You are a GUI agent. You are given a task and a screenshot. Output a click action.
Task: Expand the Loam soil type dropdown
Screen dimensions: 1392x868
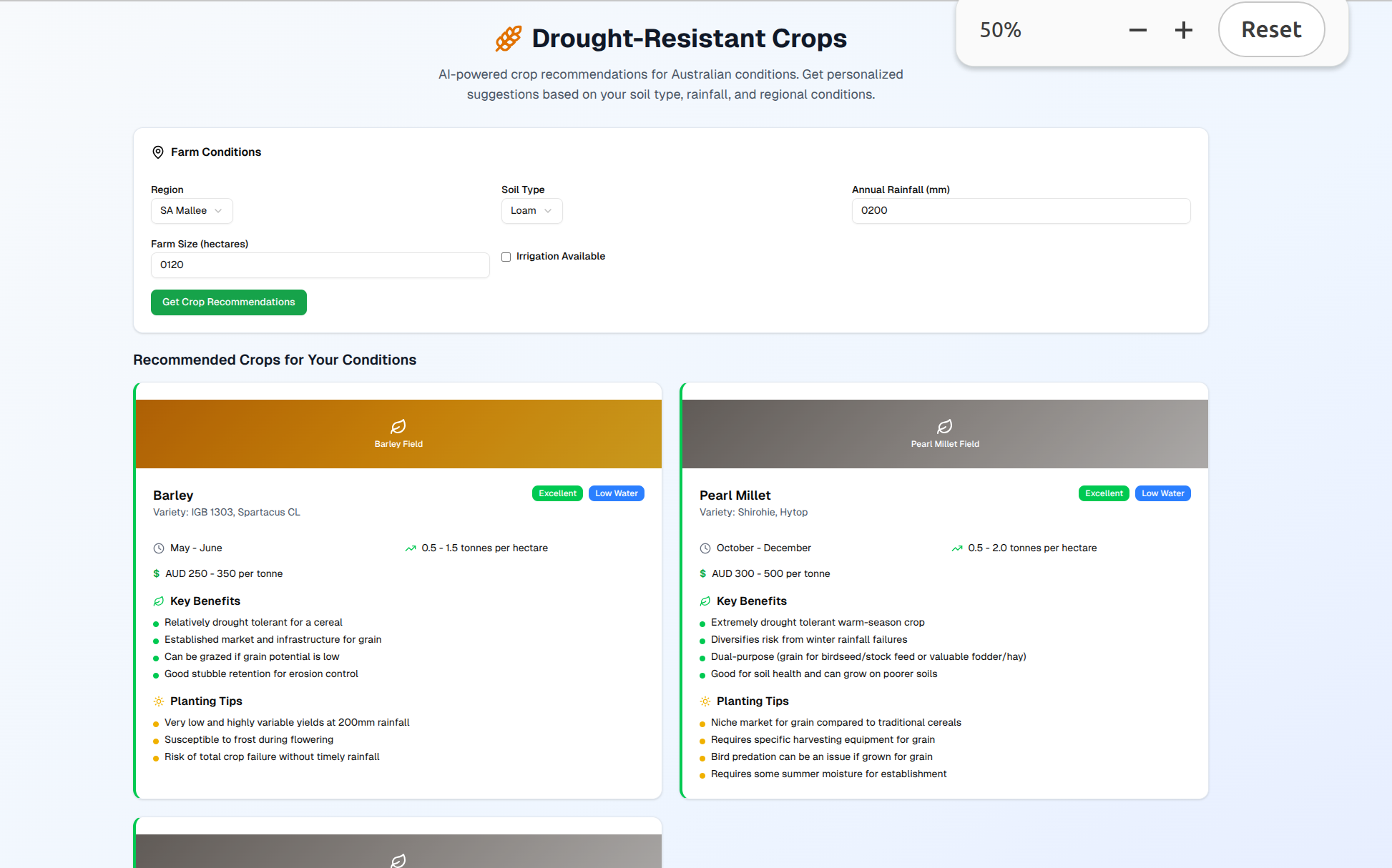[x=531, y=211]
